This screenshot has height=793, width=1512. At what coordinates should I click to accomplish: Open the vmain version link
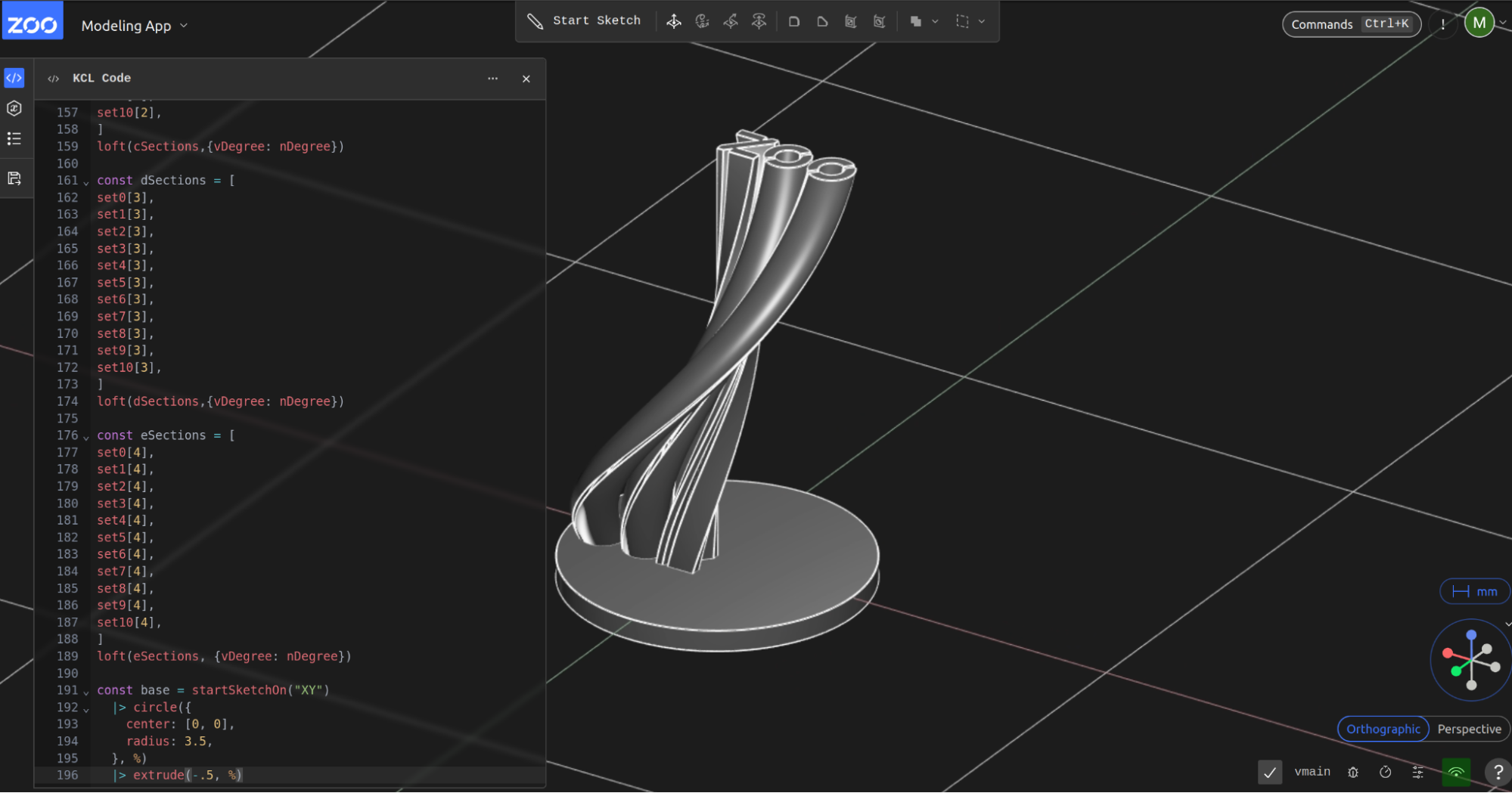(x=1312, y=772)
